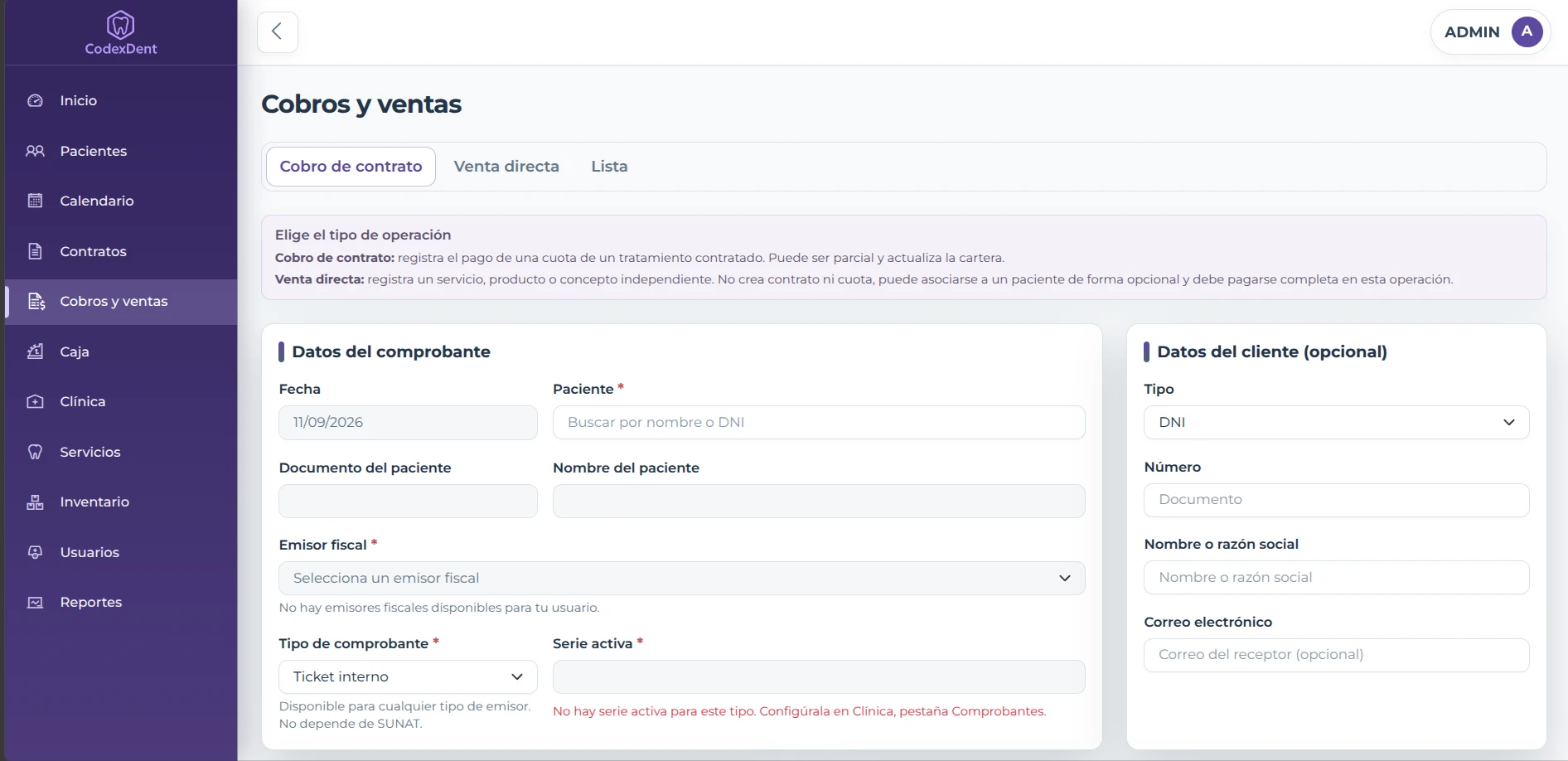Select the Servicios tooth icon
The image size is (1568, 761).
[x=35, y=452]
